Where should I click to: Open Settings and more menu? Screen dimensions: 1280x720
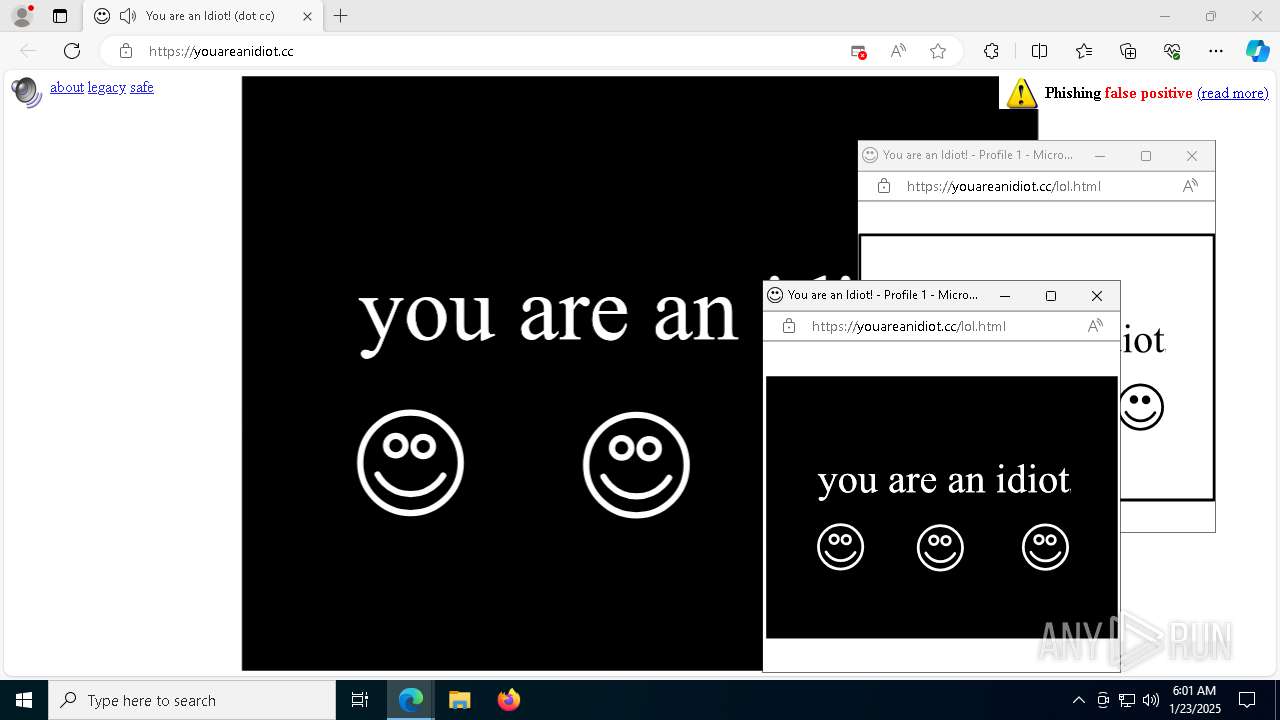click(x=1216, y=51)
